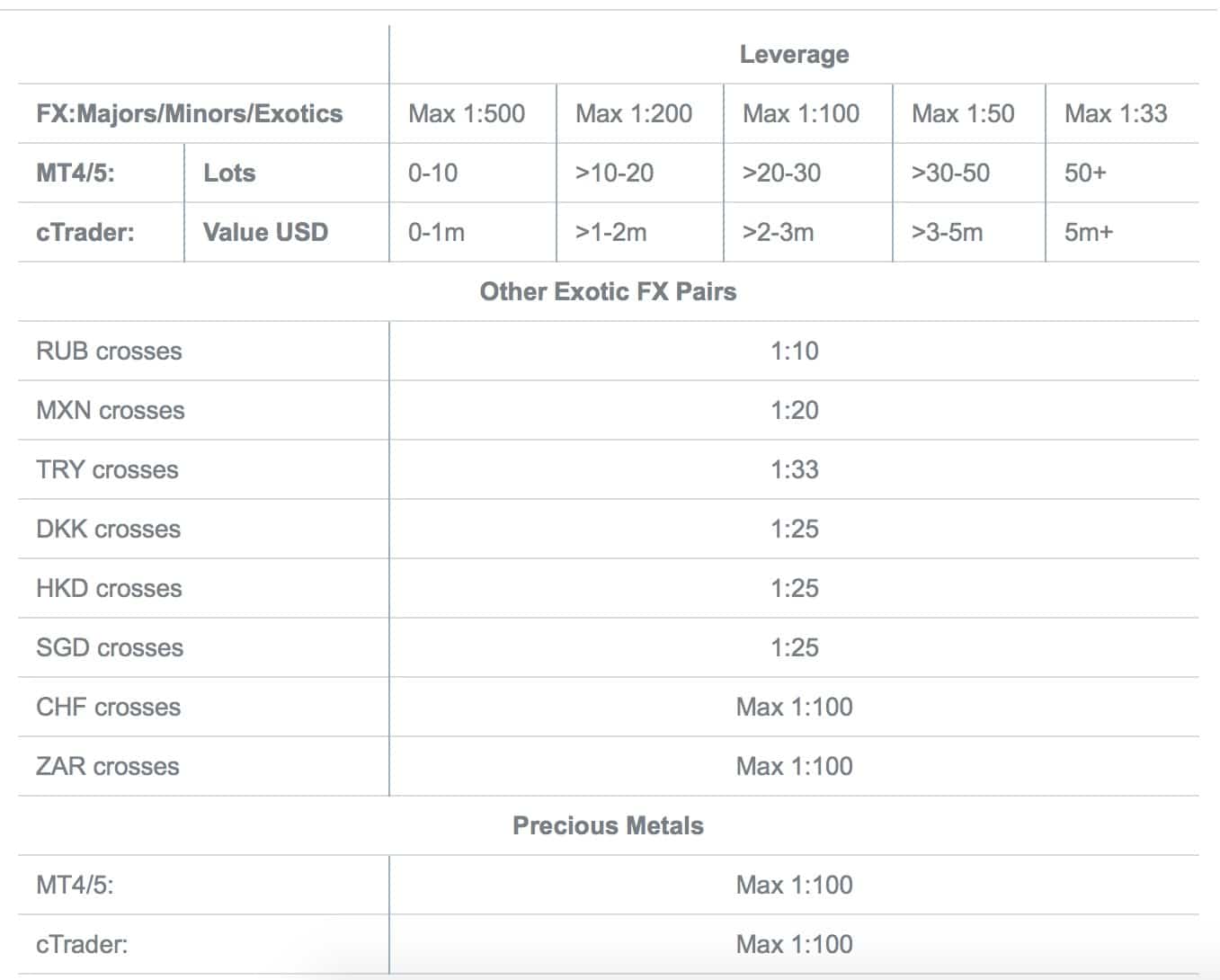Click the 50+ lots cell

[x=1085, y=174]
